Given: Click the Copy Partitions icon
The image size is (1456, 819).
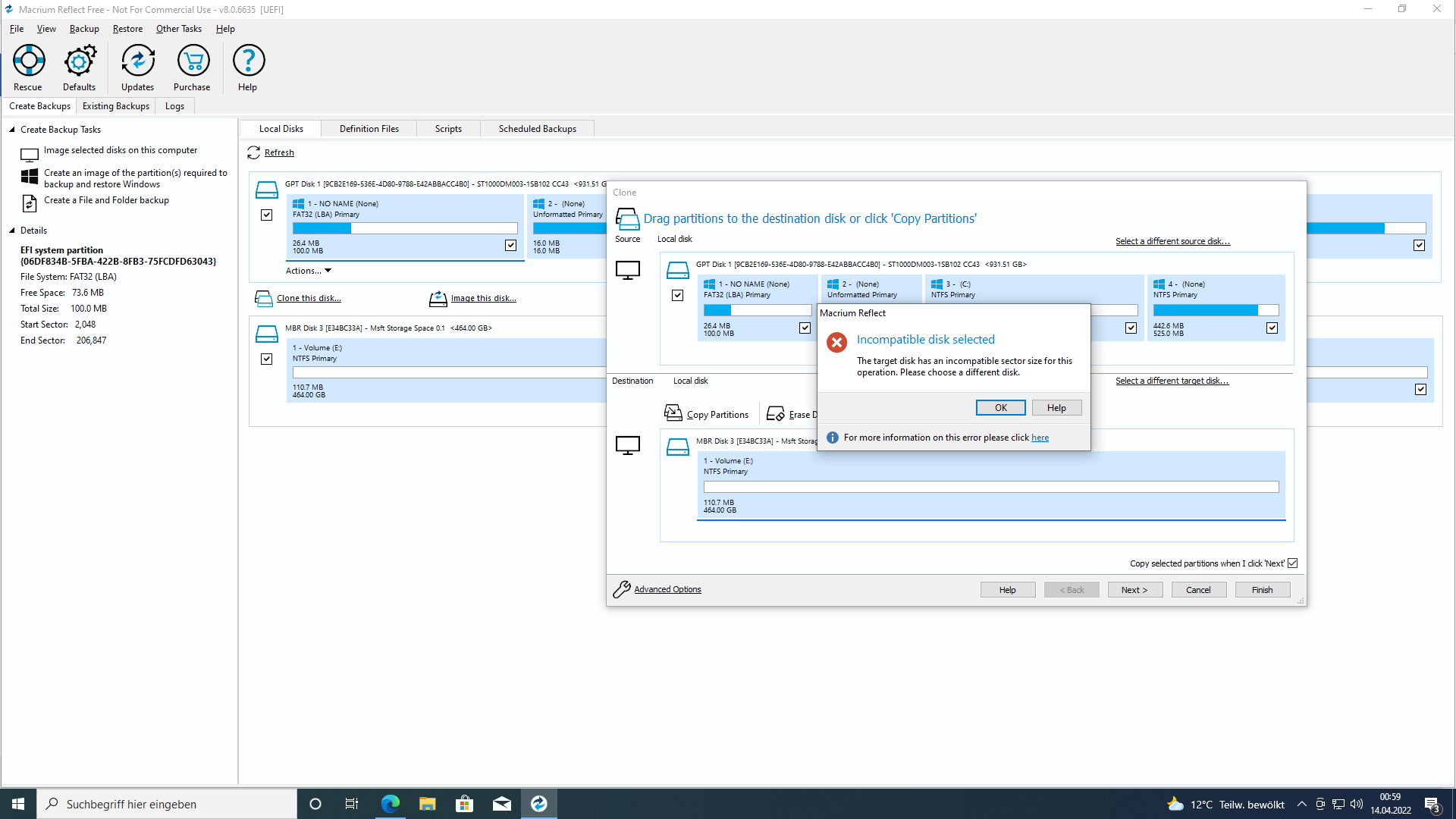Looking at the screenshot, I should [x=673, y=413].
